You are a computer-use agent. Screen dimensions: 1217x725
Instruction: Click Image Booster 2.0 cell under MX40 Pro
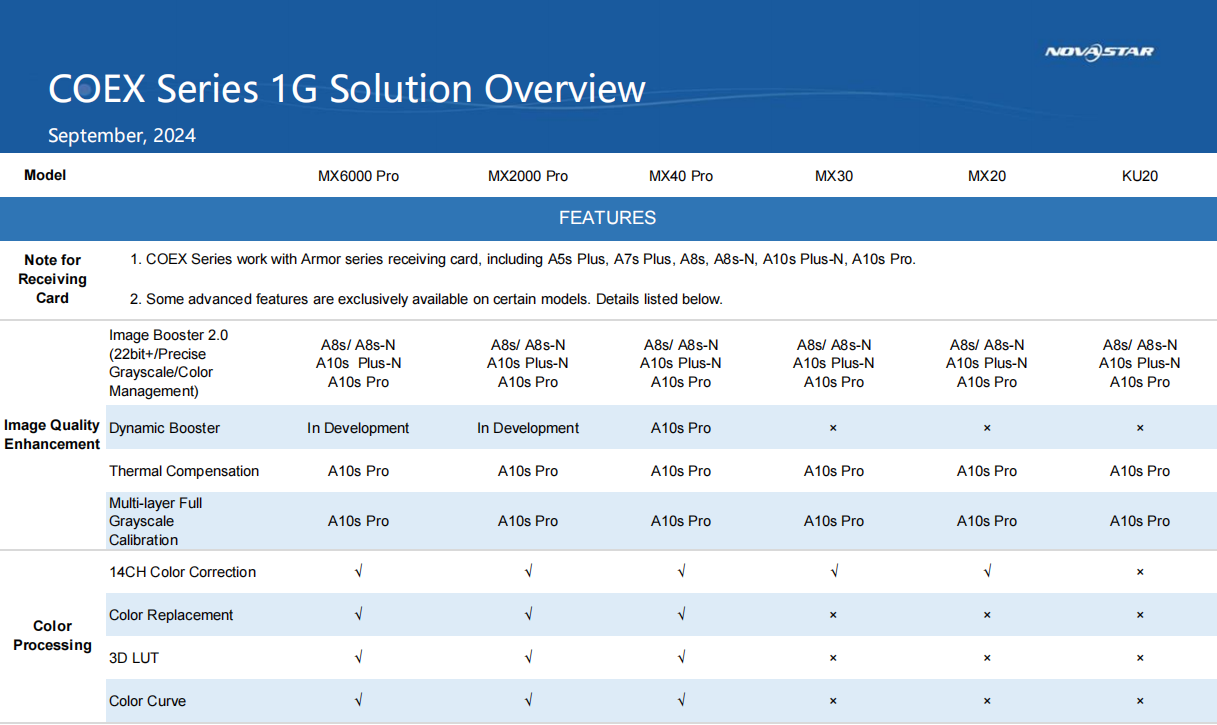coord(681,363)
